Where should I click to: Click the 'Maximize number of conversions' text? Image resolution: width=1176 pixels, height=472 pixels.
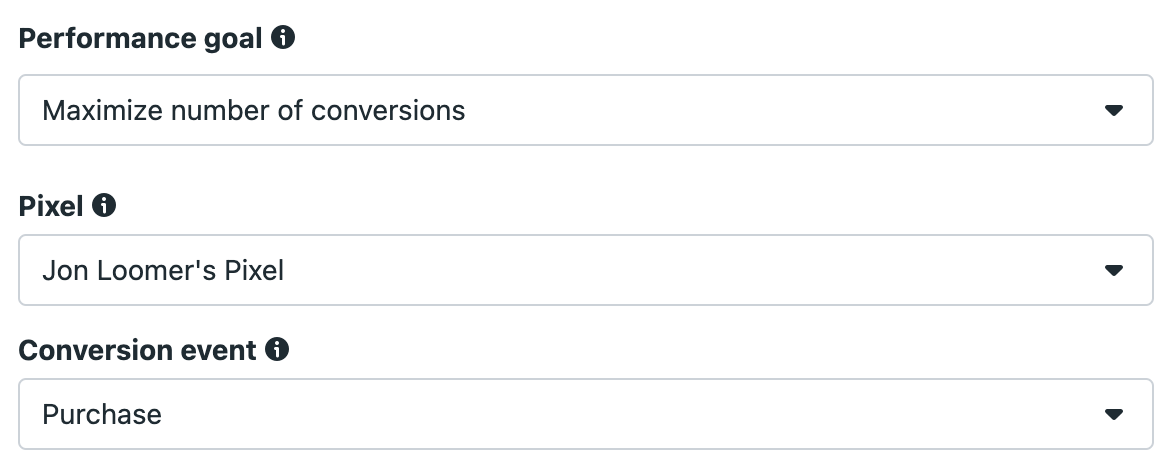(254, 110)
